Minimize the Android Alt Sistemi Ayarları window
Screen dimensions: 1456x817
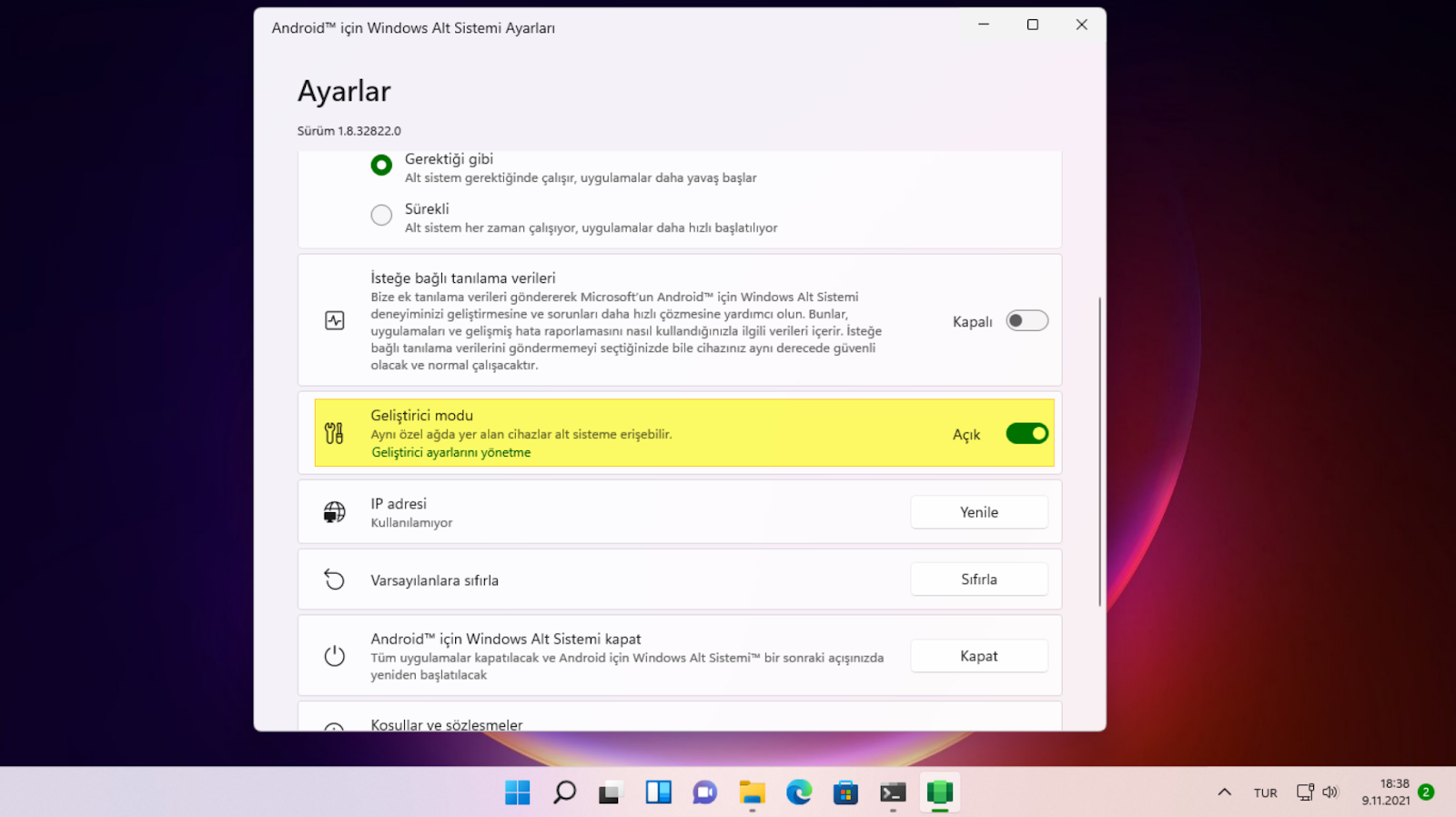point(984,25)
